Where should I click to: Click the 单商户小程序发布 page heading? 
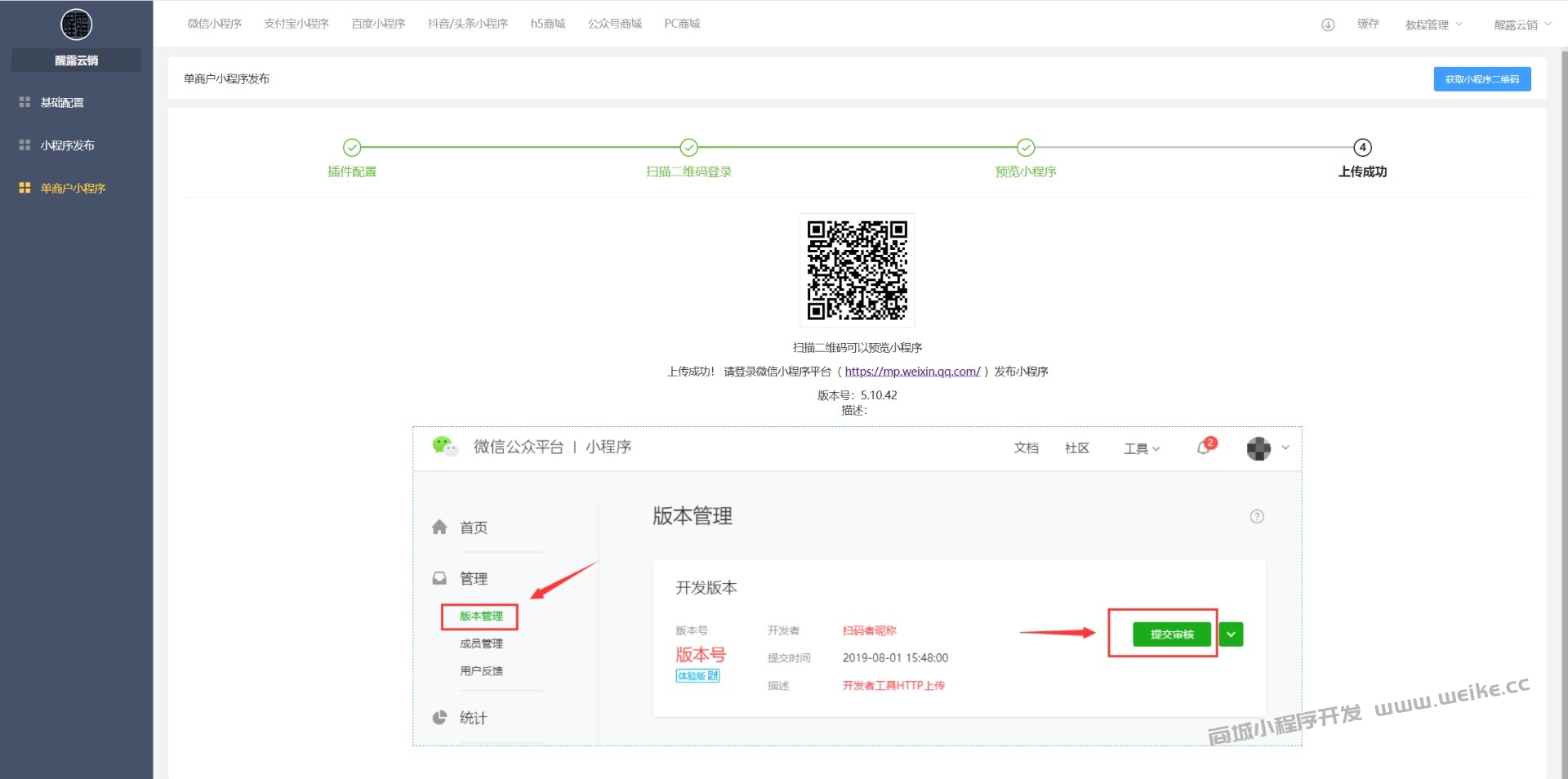[x=226, y=78]
